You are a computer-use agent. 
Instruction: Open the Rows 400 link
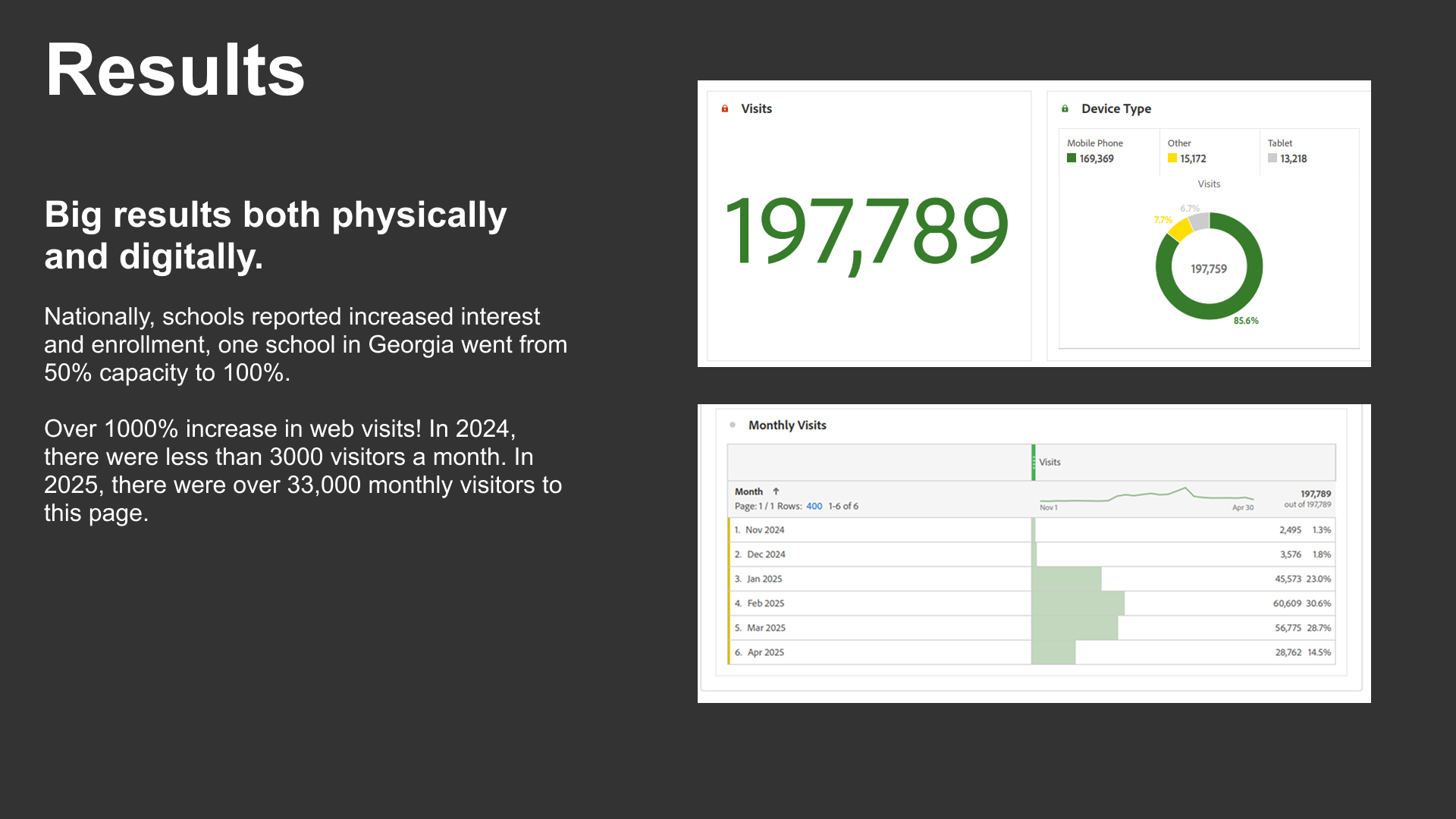tap(814, 507)
